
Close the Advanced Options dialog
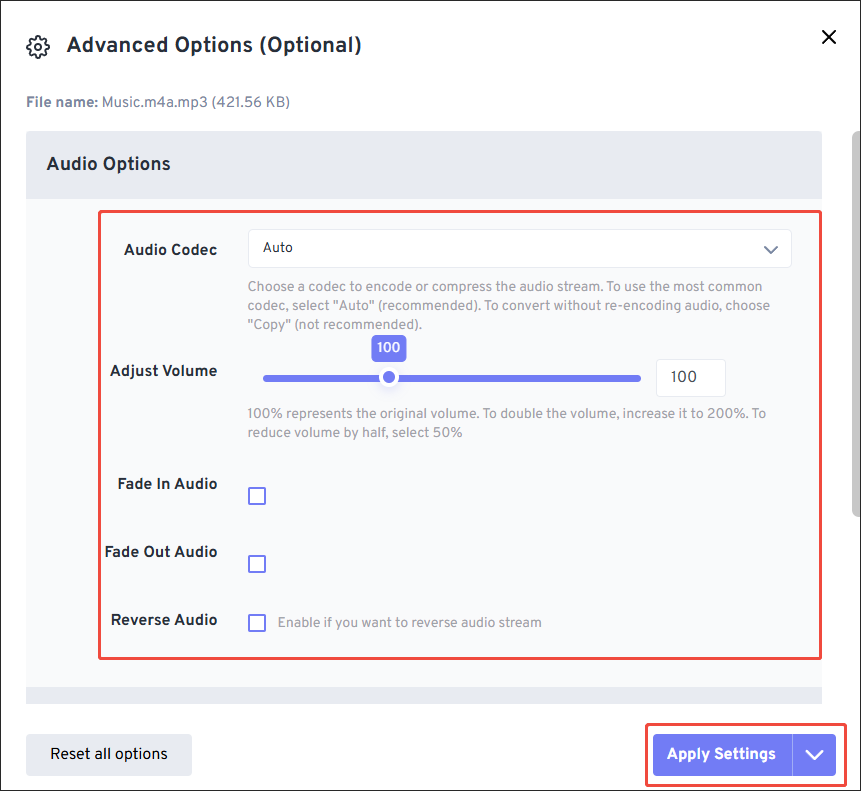(828, 37)
